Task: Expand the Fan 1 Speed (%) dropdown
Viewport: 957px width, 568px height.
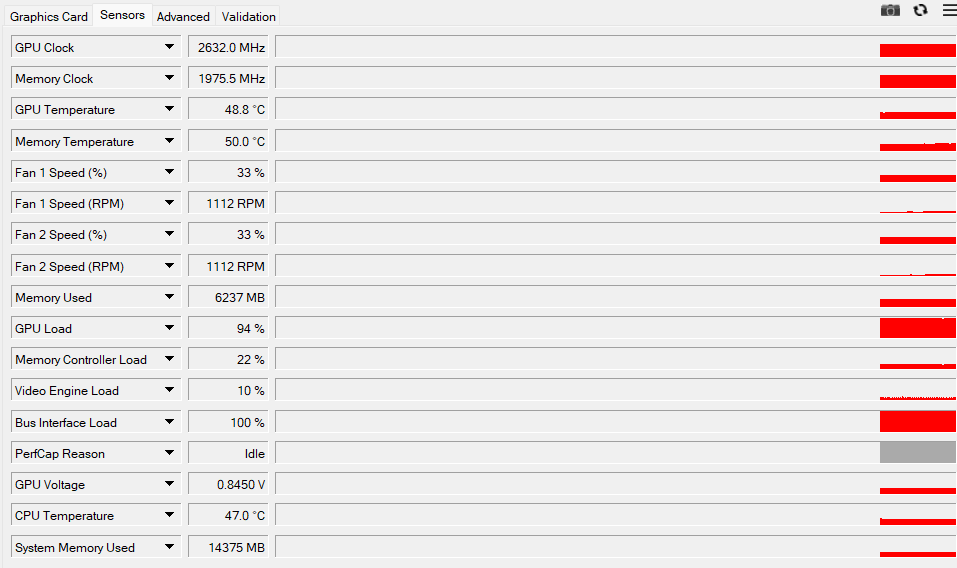Action: click(169, 173)
